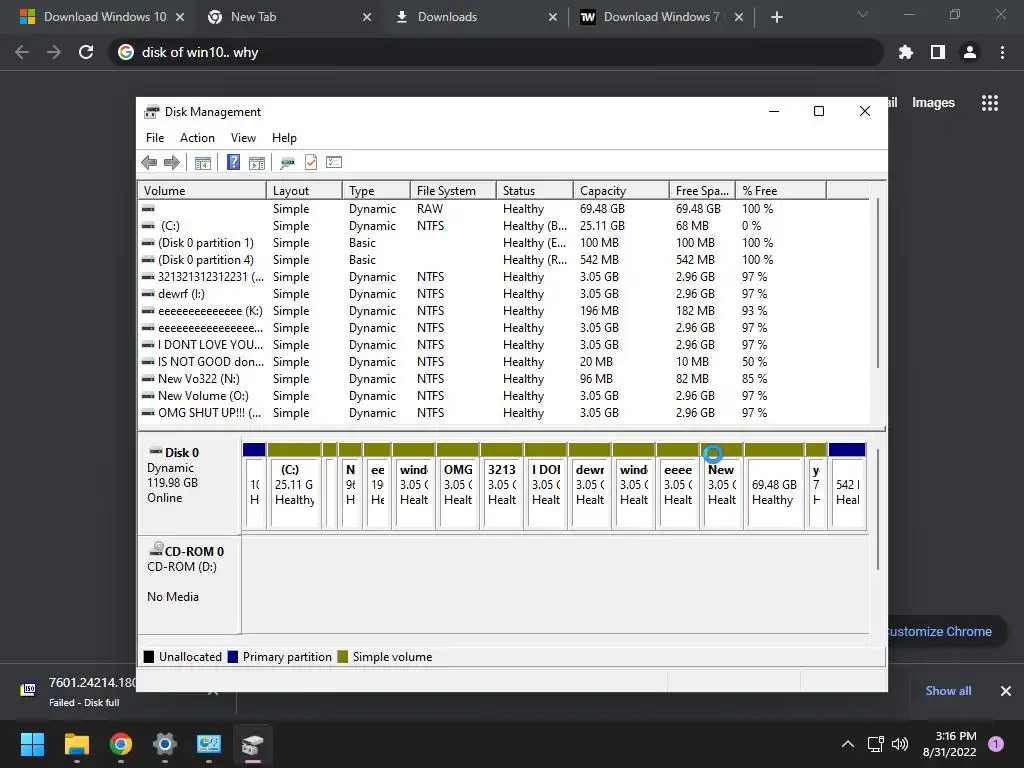The height and width of the screenshot is (768, 1024).
Task: Select the 542 MB recovery partition block
Action: pyautogui.click(x=847, y=485)
